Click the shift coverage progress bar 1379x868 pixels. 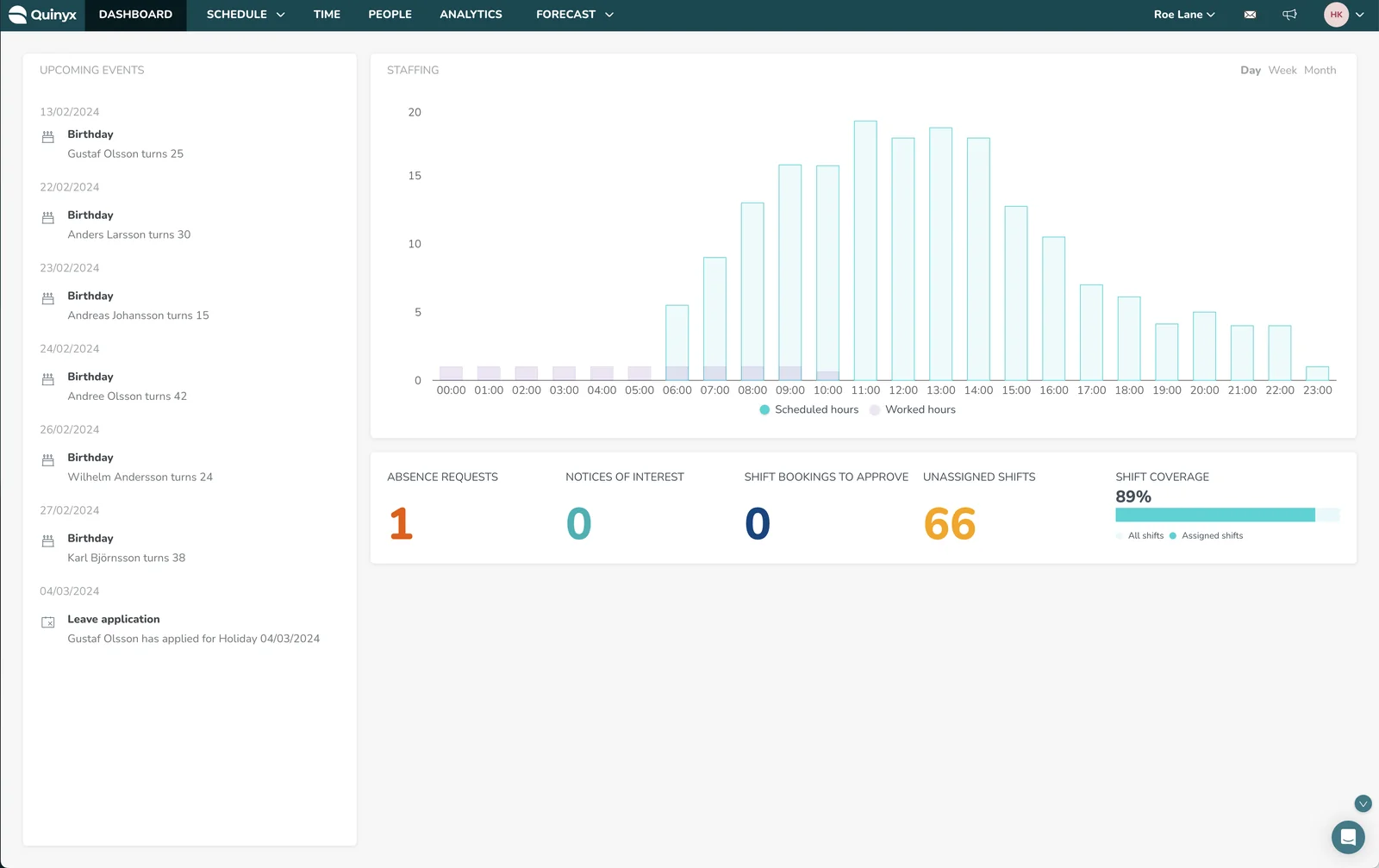coord(1227,515)
